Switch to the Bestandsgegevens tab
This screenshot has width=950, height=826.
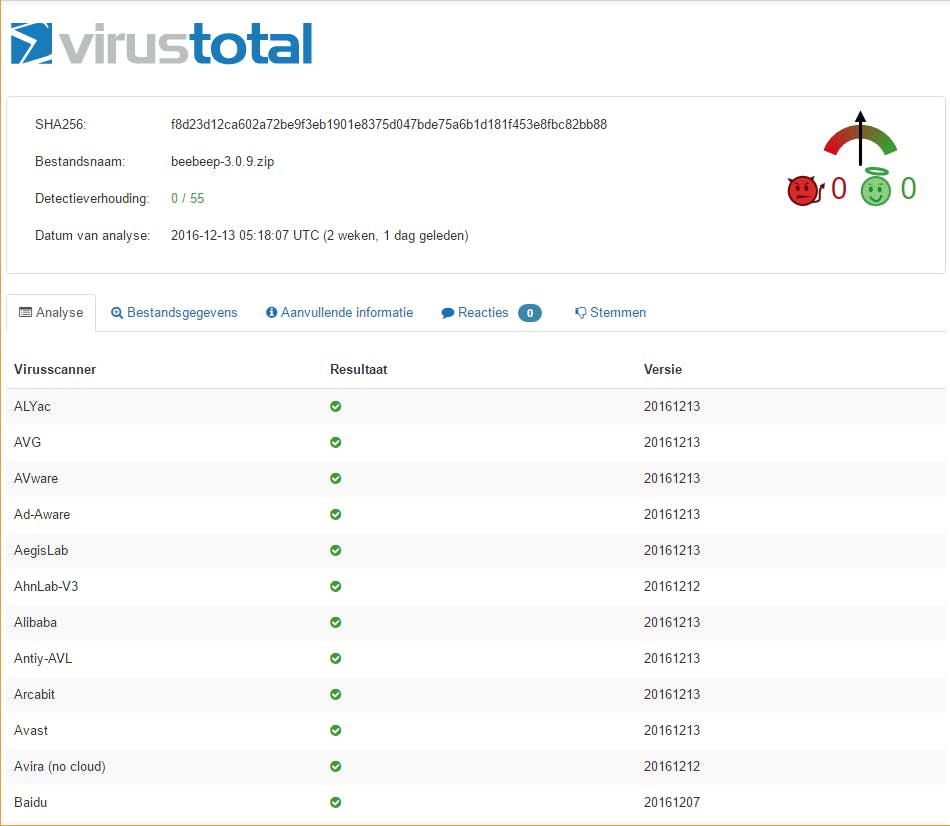[174, 313]
